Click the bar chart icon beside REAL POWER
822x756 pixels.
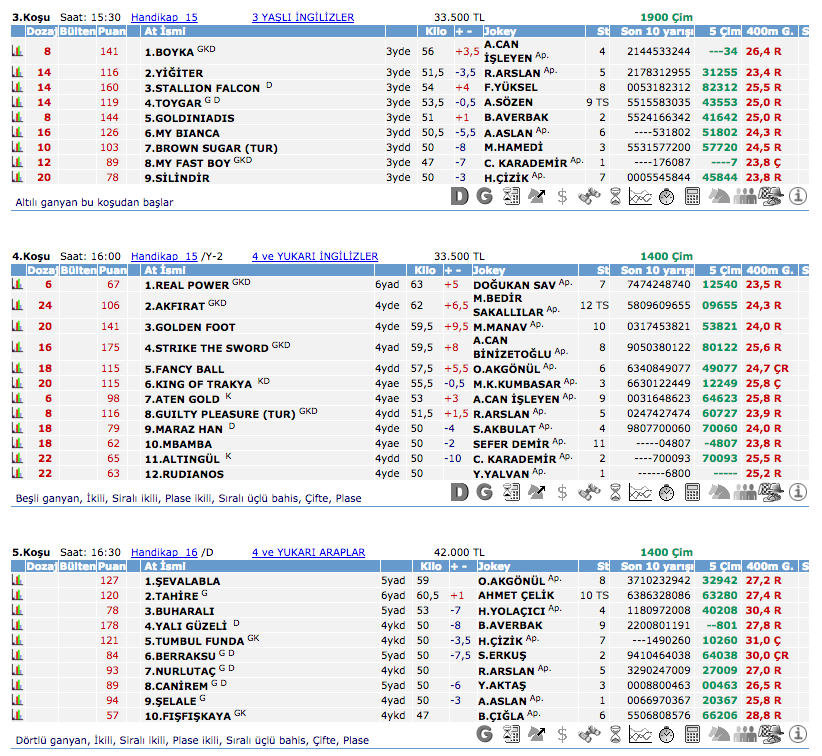(x=16, y=285)
